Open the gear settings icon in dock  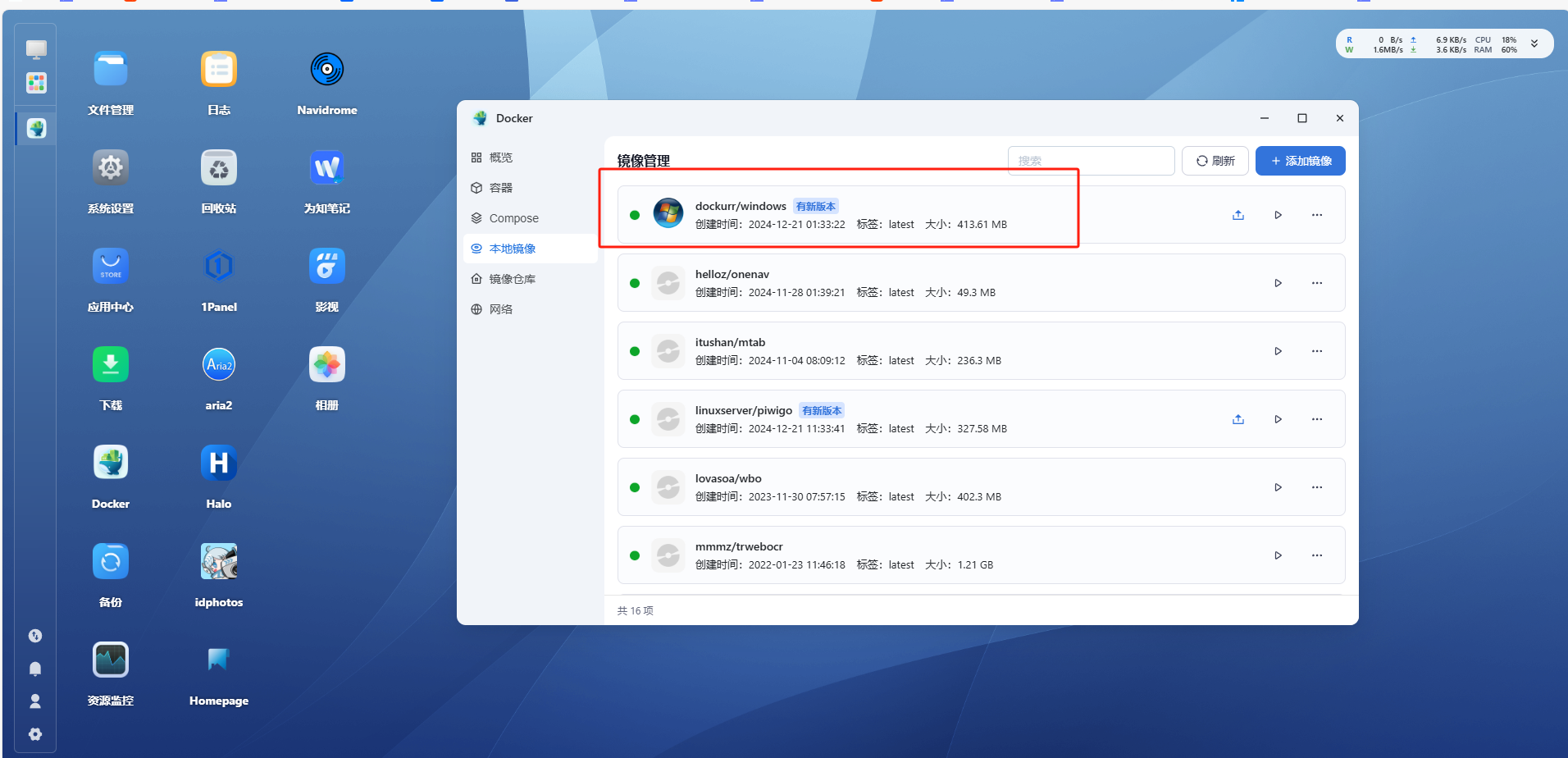(x=35, y=734)
